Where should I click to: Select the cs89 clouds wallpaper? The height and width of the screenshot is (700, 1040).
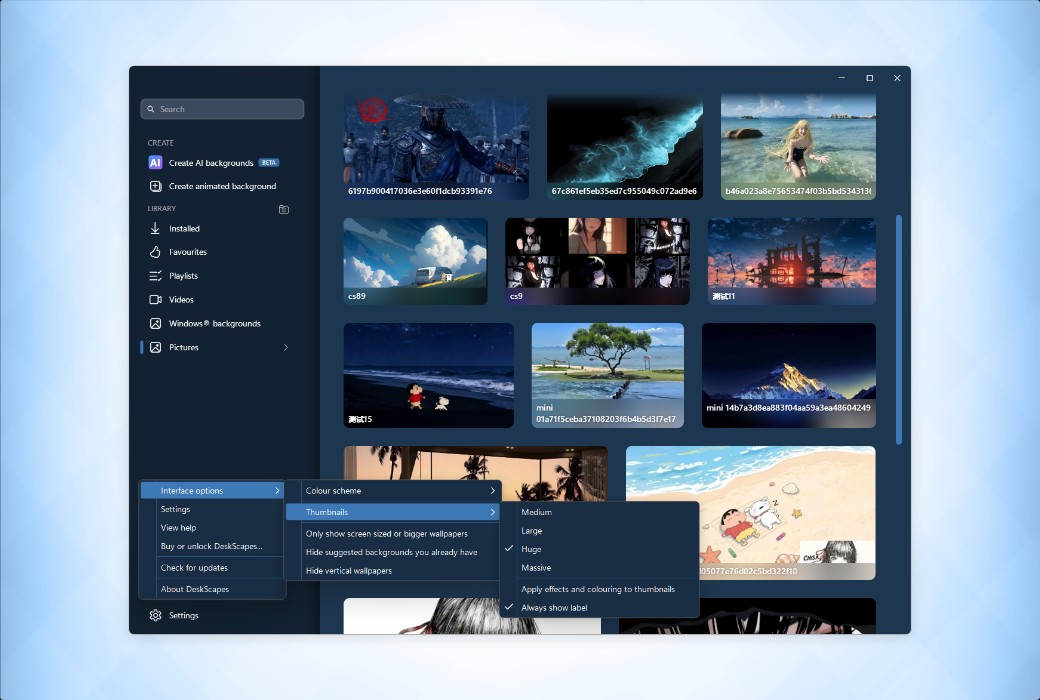[x=415, y=261]
